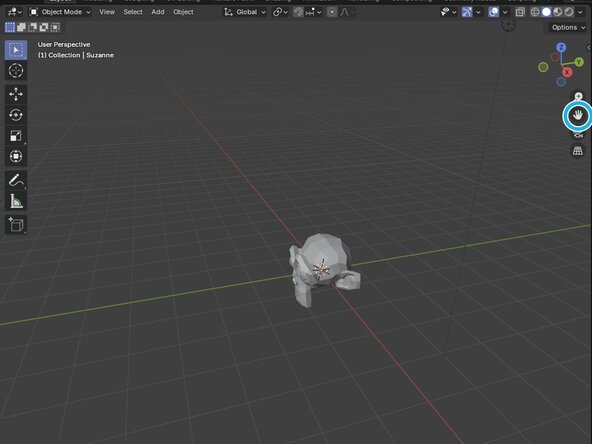Switch to material preview shading

coord(558,12)
